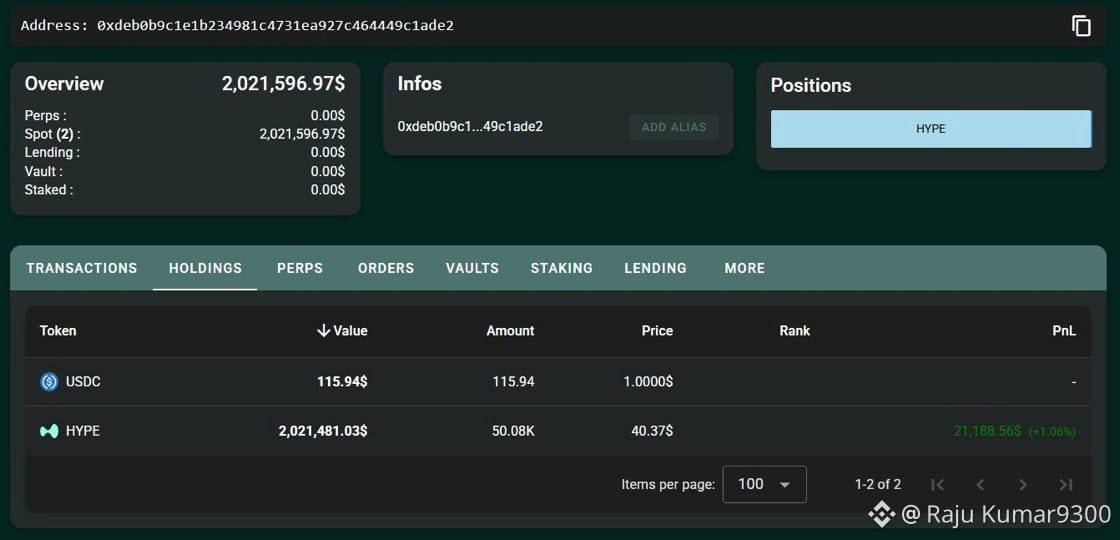Click the HYPE amount 50.08K

click(513, 431)
